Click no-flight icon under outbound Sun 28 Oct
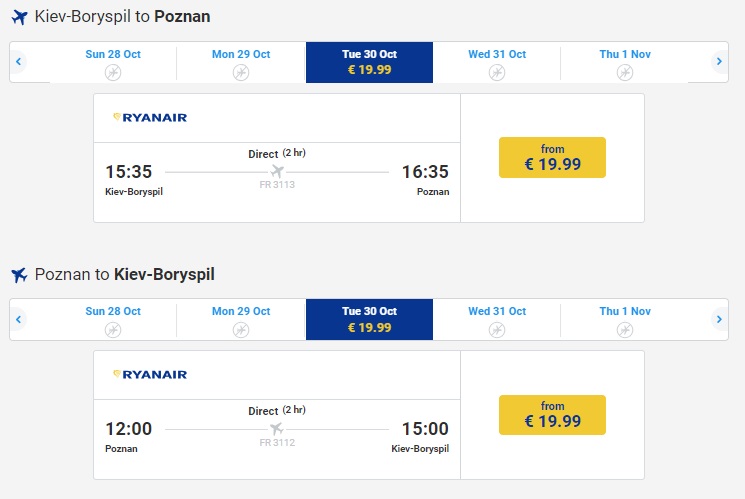 point(113,72)
